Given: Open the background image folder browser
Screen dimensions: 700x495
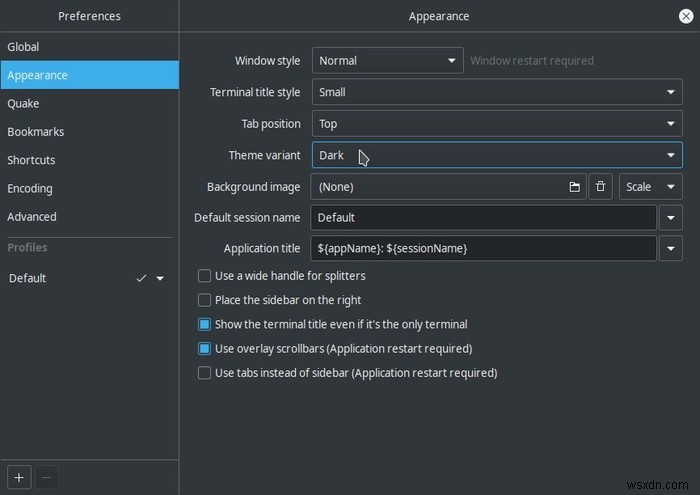Looking at the screenshot, I should [575, 187].
